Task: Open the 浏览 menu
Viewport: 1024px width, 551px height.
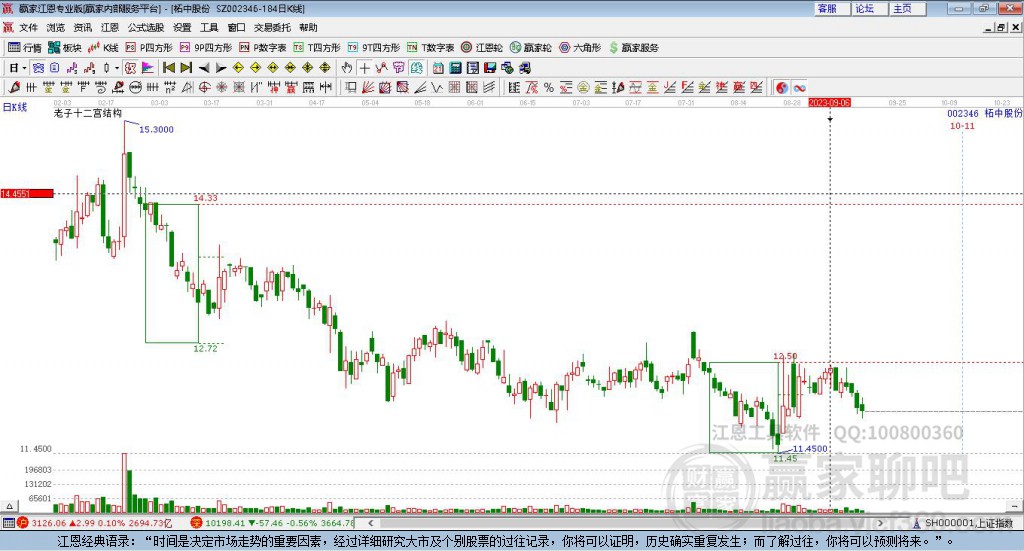Action: click(56, 27)
